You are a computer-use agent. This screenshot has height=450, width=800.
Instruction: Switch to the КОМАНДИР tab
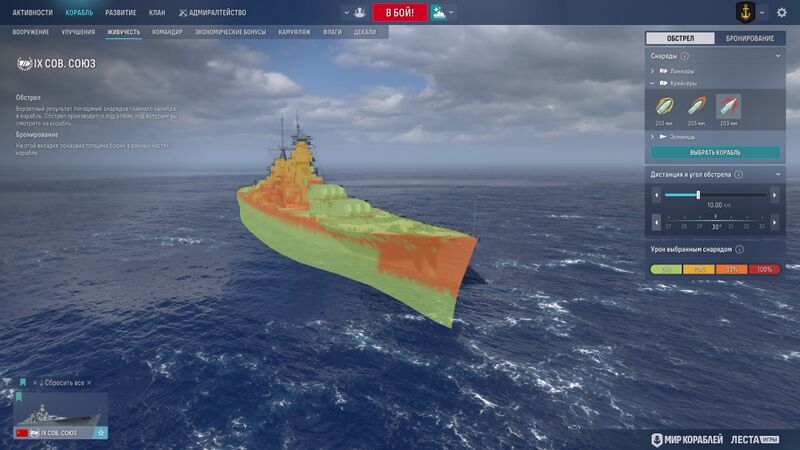click(167, 32)
